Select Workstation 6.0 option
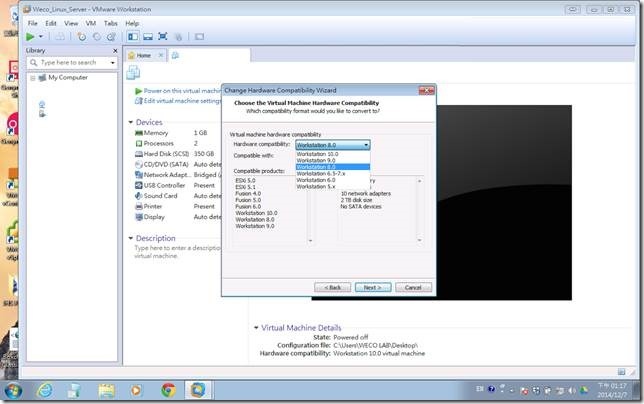 click(x=333, y=180)
